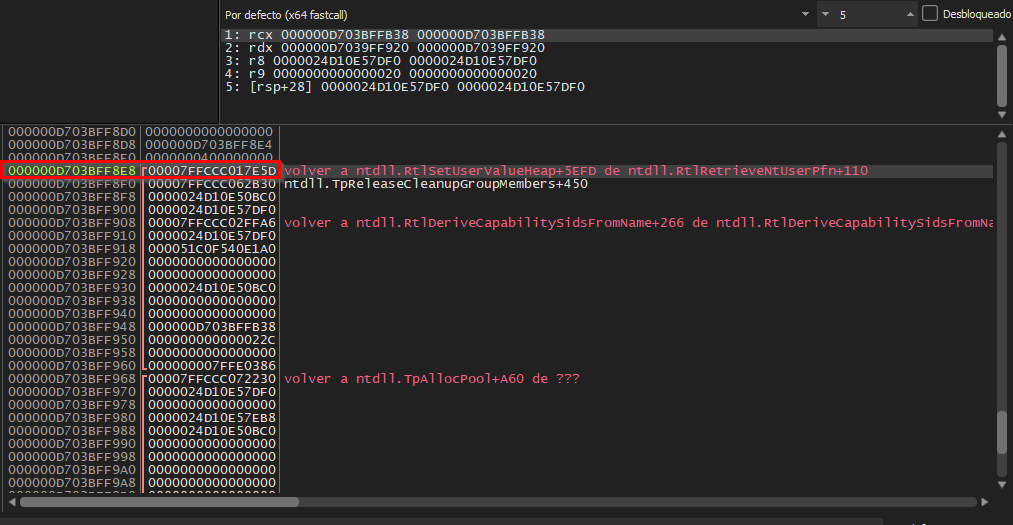Select the rcx argument row

click(x=385, y=35)
